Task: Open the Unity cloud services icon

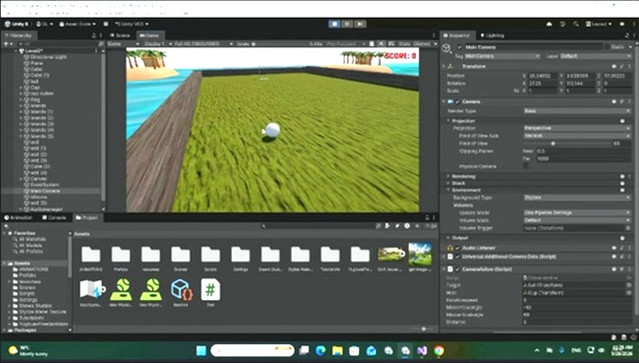Action: click(549, 24)
